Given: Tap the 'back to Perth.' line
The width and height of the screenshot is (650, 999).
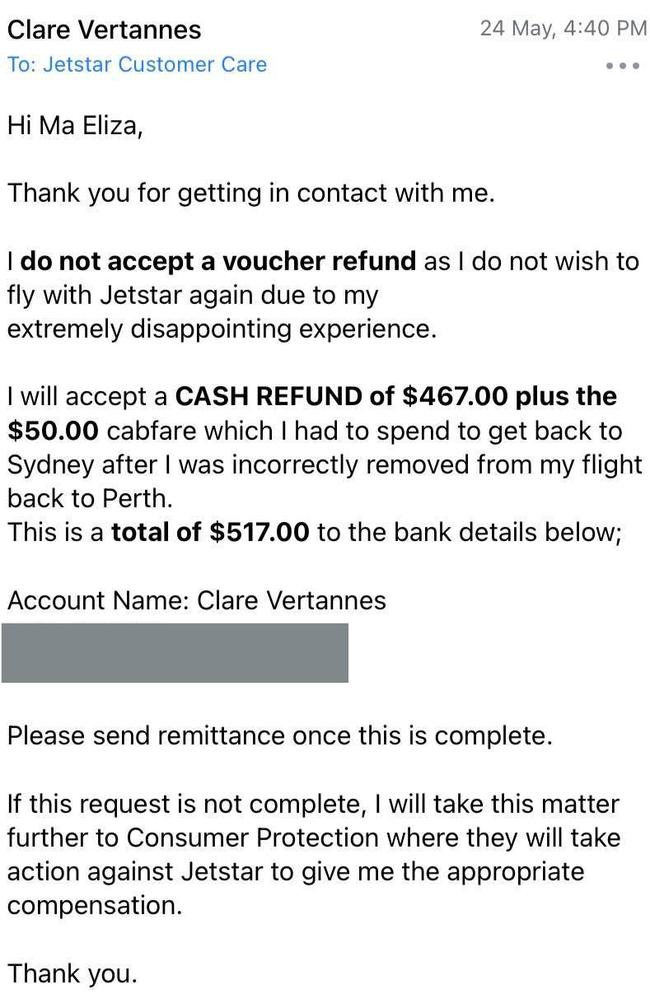Looking at the screenshot, I should [90, 498].
